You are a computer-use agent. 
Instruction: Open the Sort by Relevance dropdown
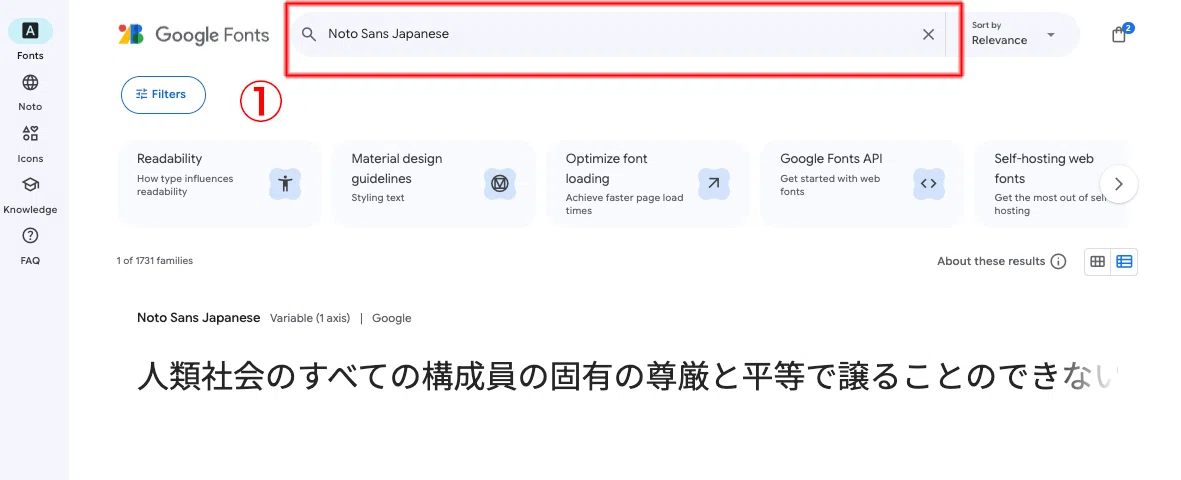coord(1013,34)
